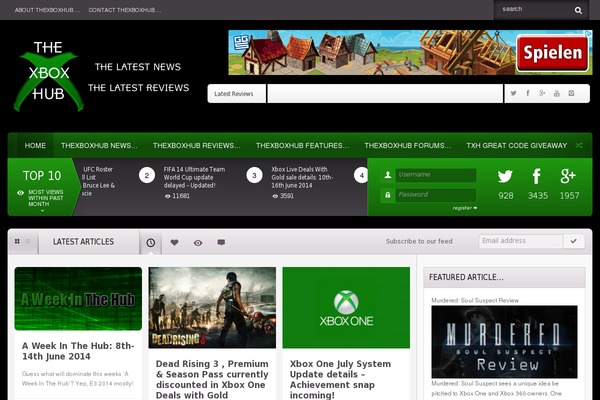Open Xbox One July System Update headline
Screen dimensions: 600x400
point(340,379)
